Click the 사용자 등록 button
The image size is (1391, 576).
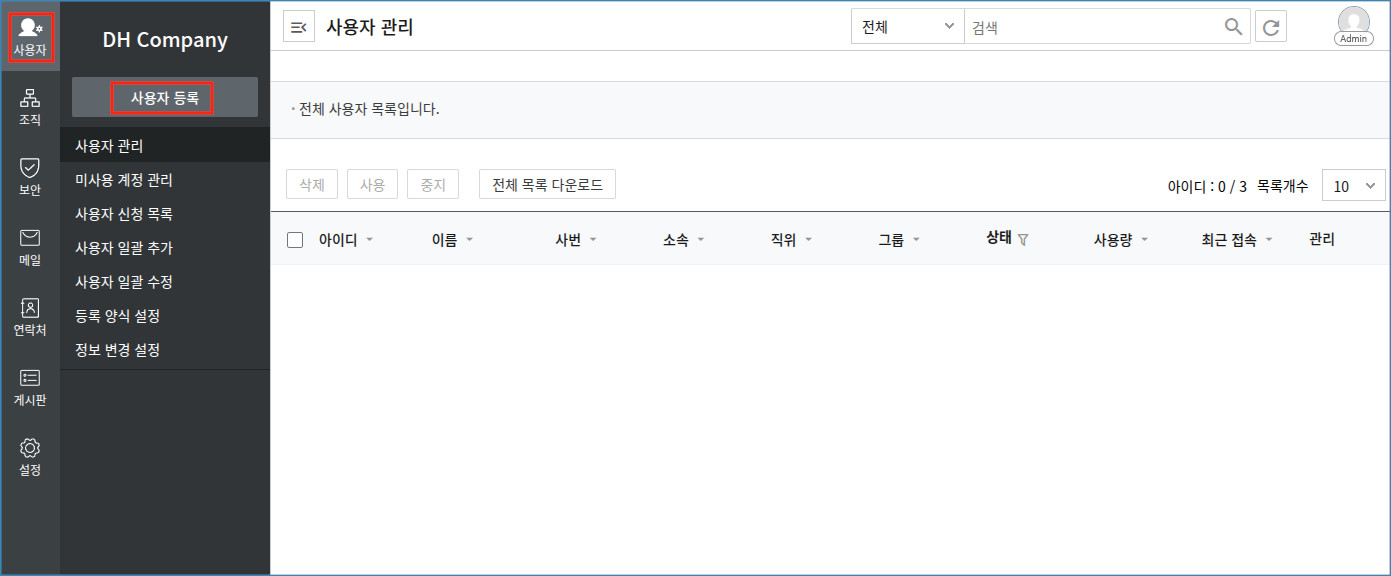coord(165,98)
